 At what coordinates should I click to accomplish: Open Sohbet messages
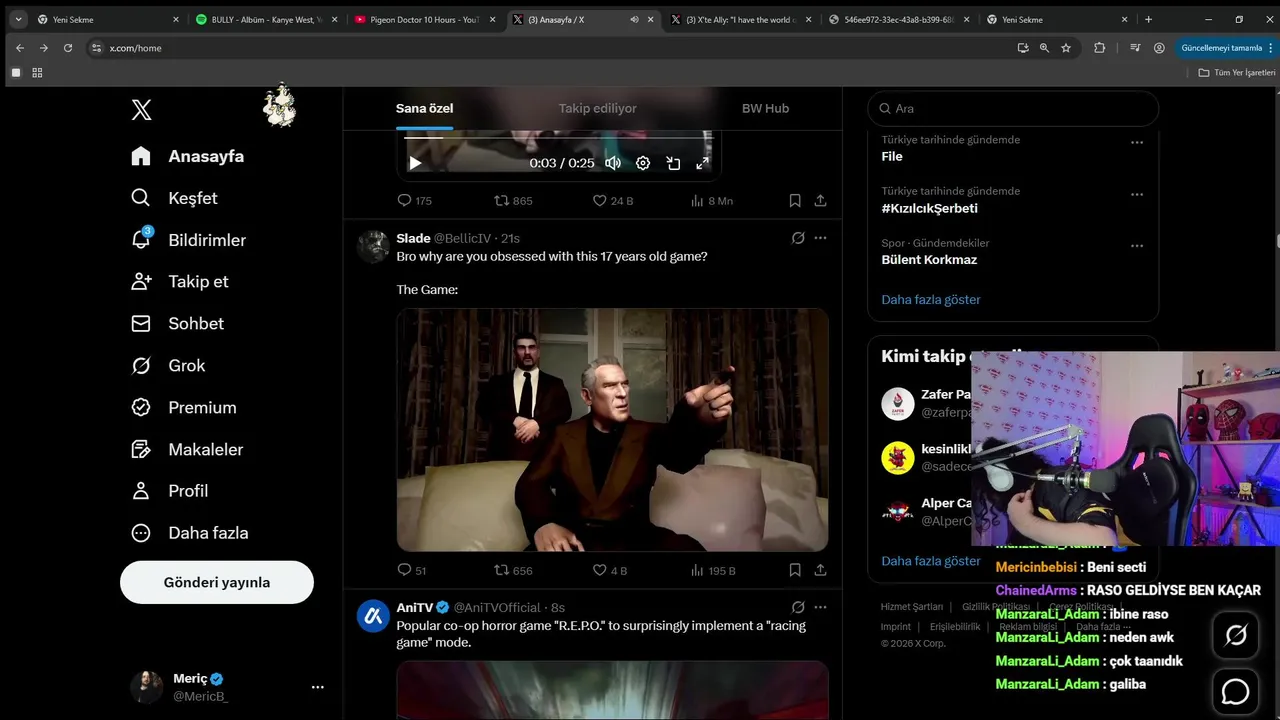coord(177,324)
